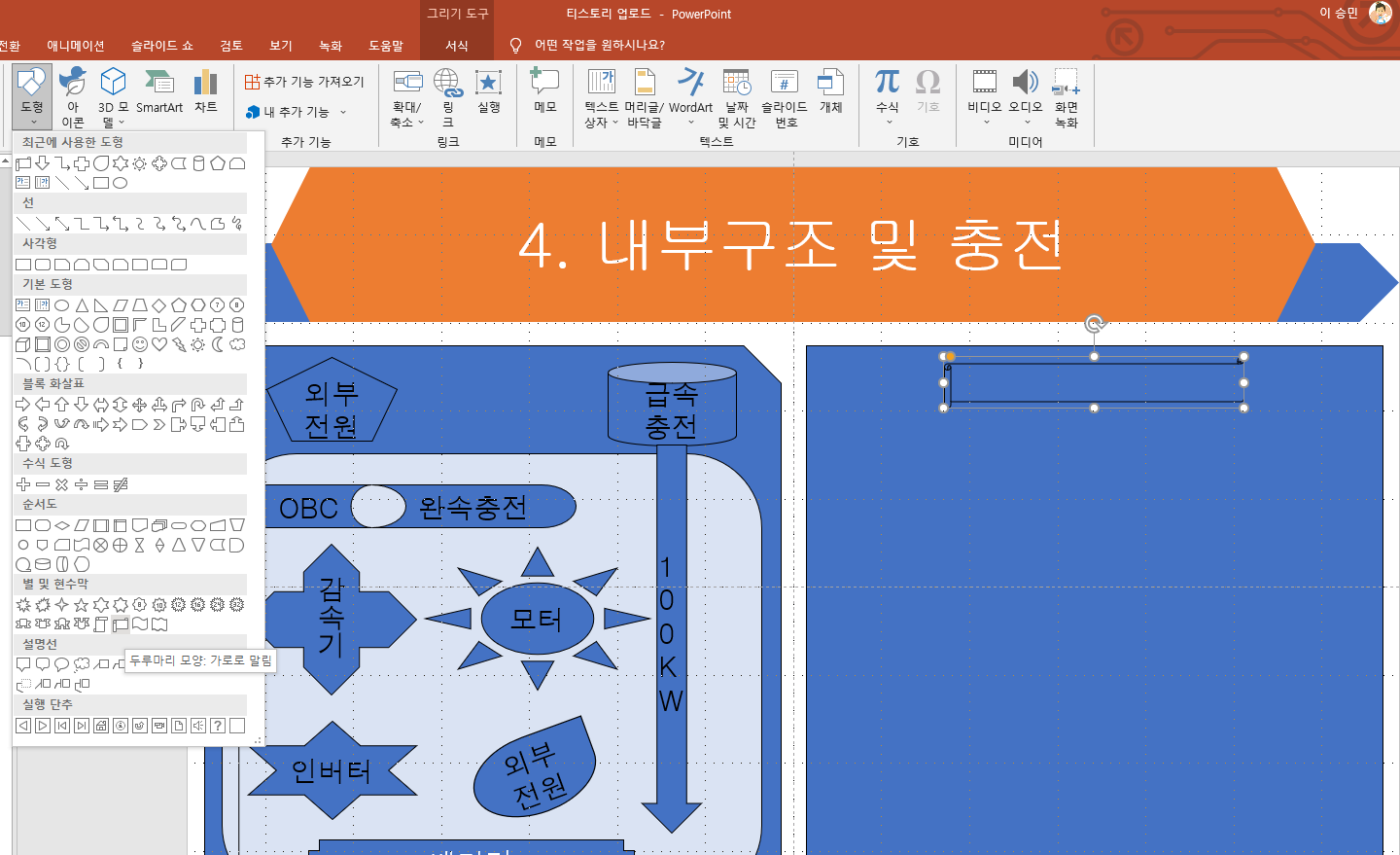Image resolution: width=1400 pixels, height=855 pixels.
Task: Collapse the Shapes (도형) dropdown gallery
Action: pyautogui.click(x=32, y=97)
